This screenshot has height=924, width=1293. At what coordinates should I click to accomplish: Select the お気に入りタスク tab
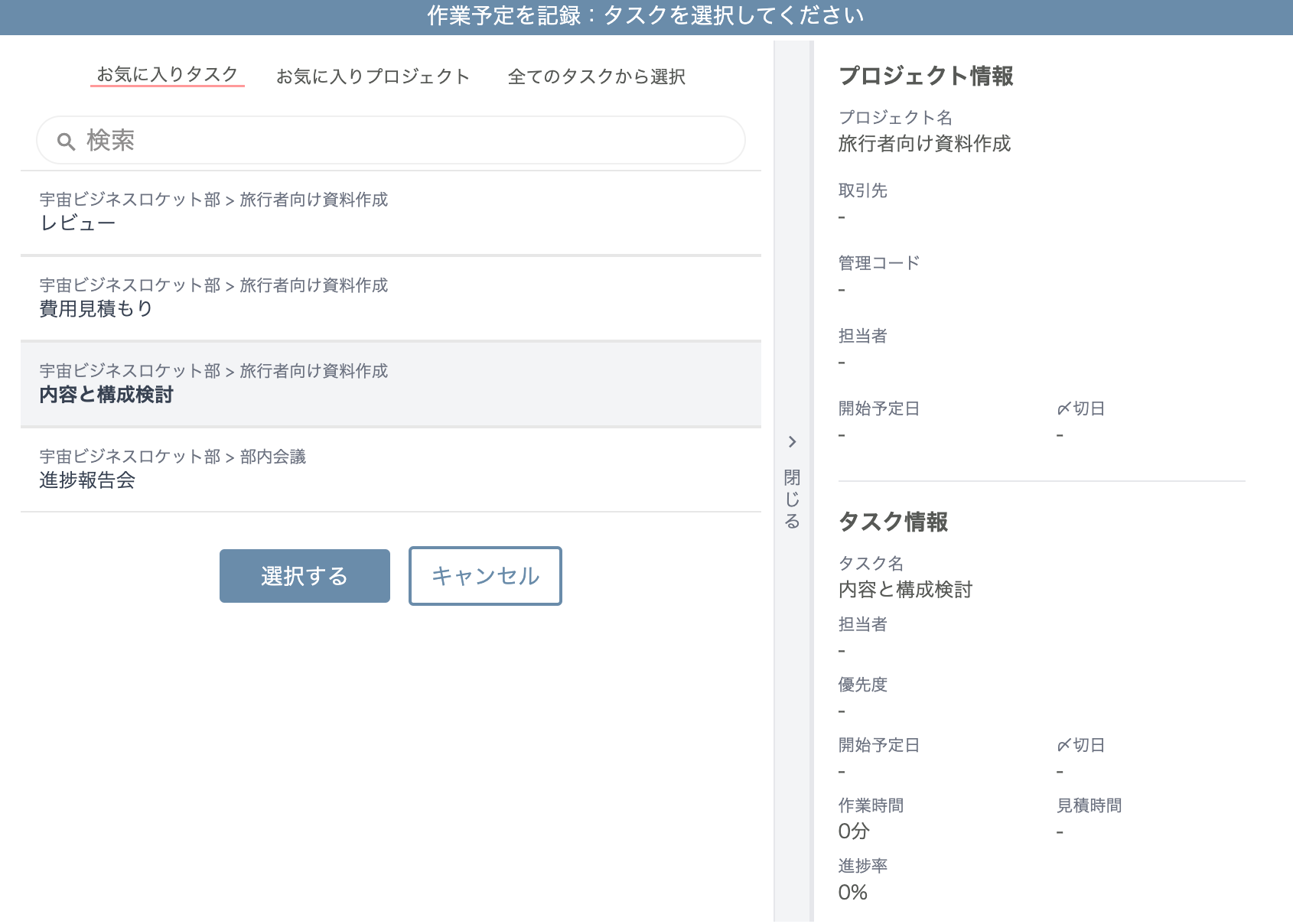167,76
